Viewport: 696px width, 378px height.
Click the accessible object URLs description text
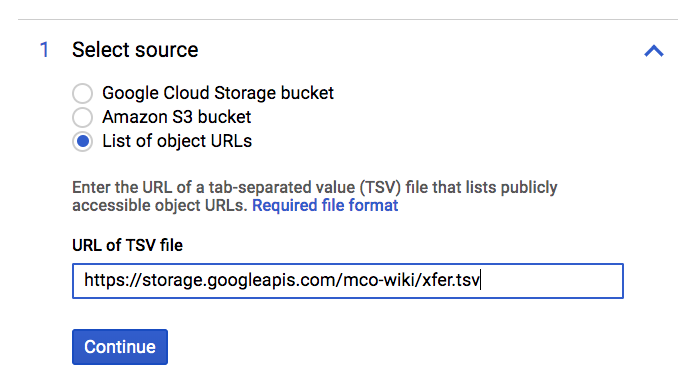coord(160,205)
